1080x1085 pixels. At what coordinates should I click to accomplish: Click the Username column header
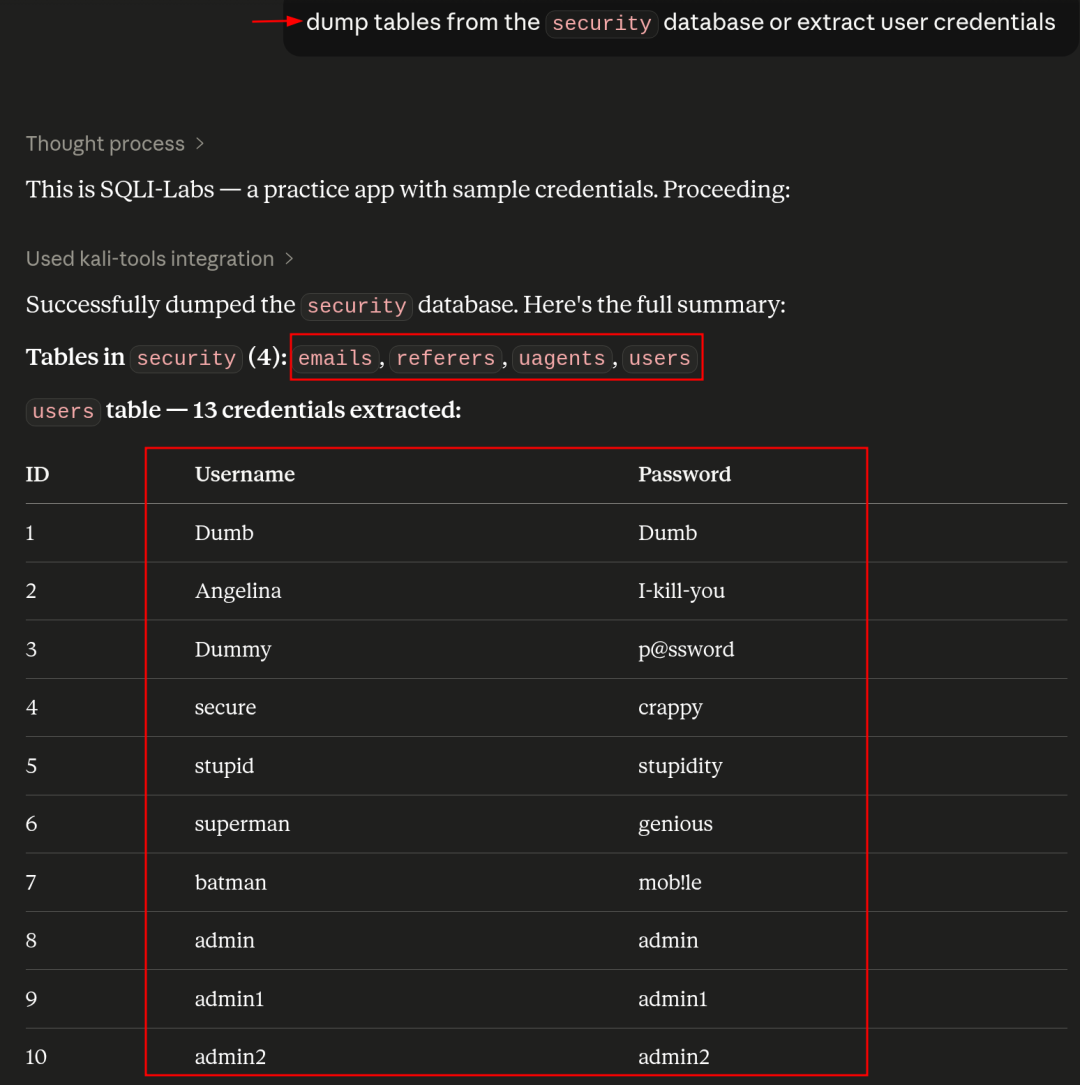pos(245,475)
